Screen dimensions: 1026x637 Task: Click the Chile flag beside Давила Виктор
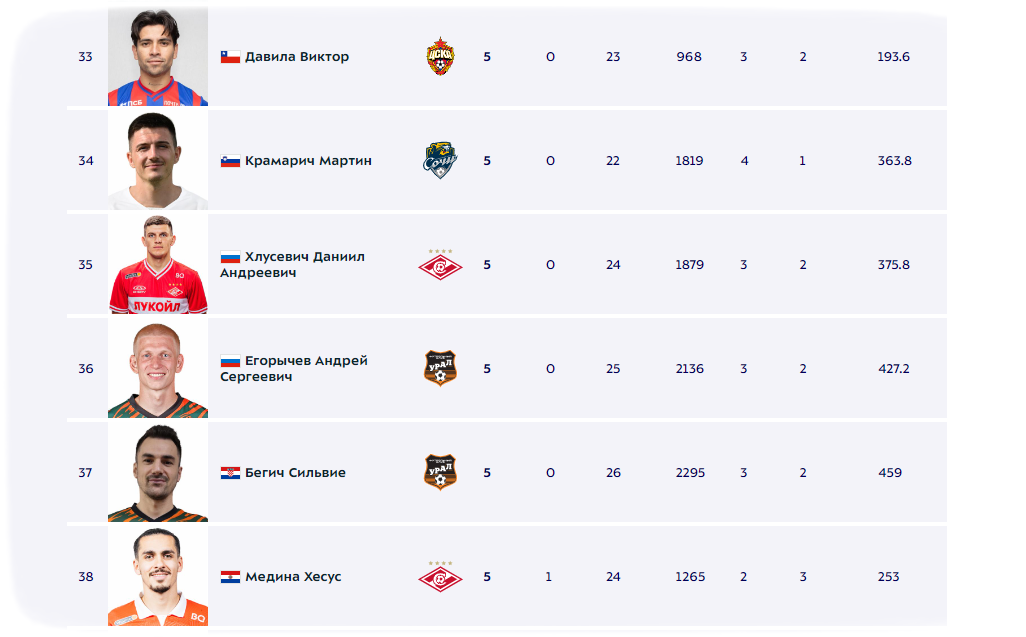coord(230,57)
